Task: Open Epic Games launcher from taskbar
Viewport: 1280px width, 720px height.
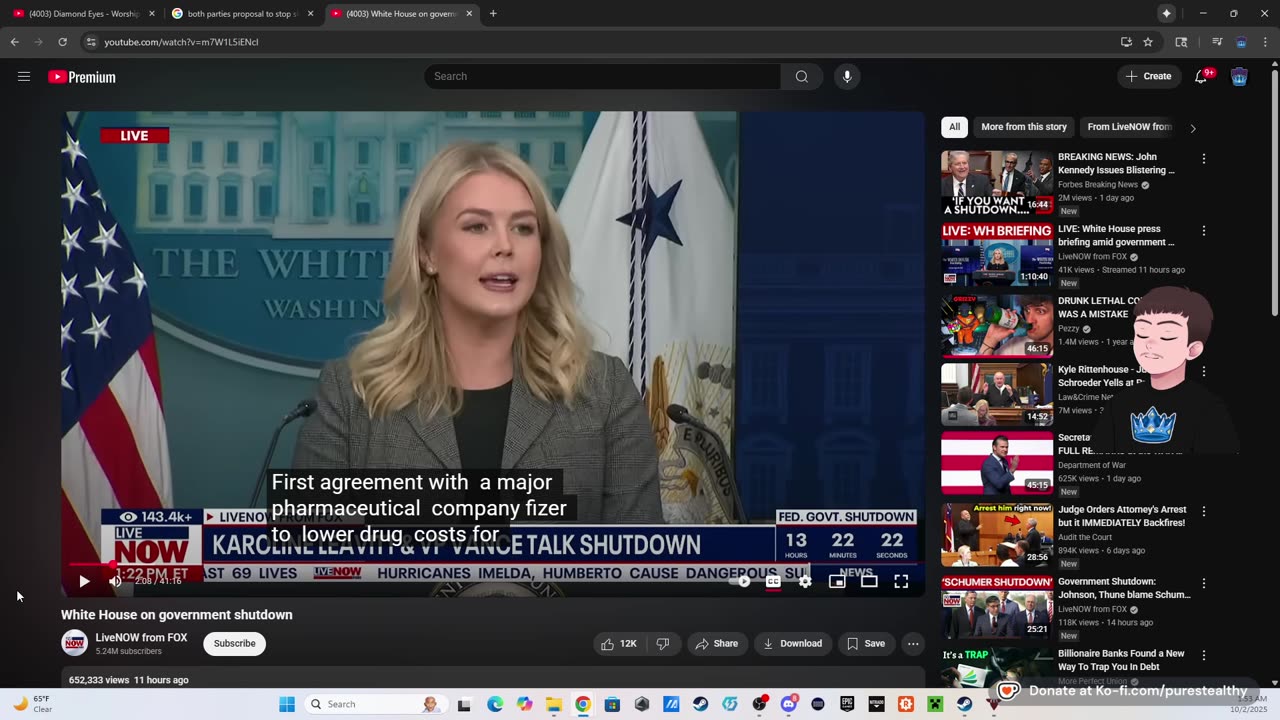Action: click(x=847, y=704)
